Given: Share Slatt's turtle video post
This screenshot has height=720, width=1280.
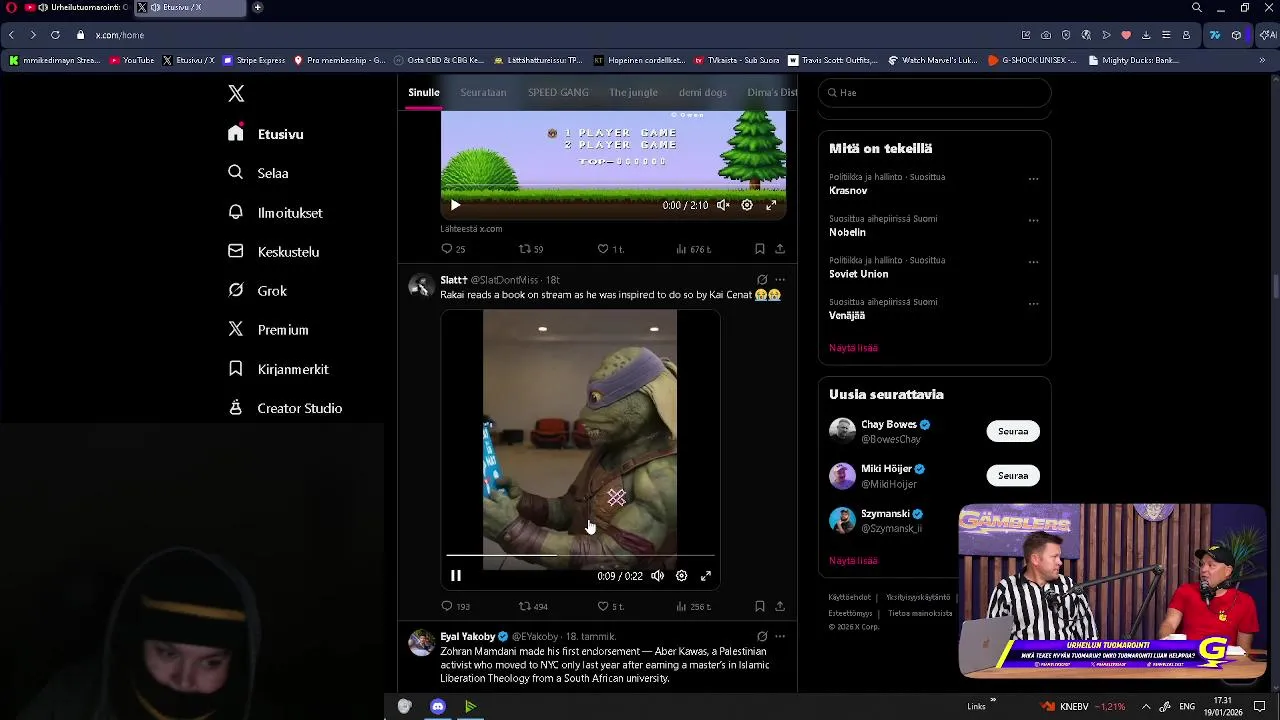Looking at the screenshot, I should [780, 606].
